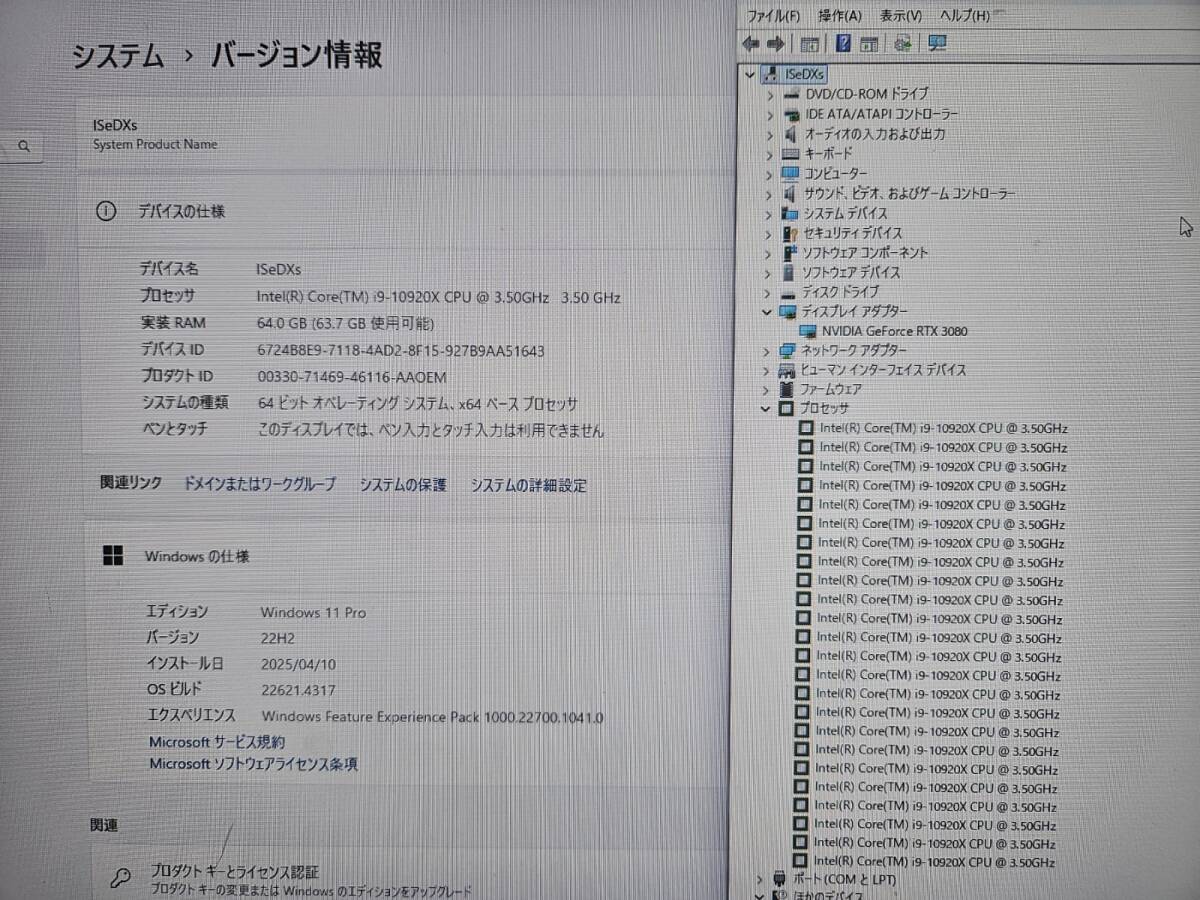Open the 表示(V) menu

(901, 16)
